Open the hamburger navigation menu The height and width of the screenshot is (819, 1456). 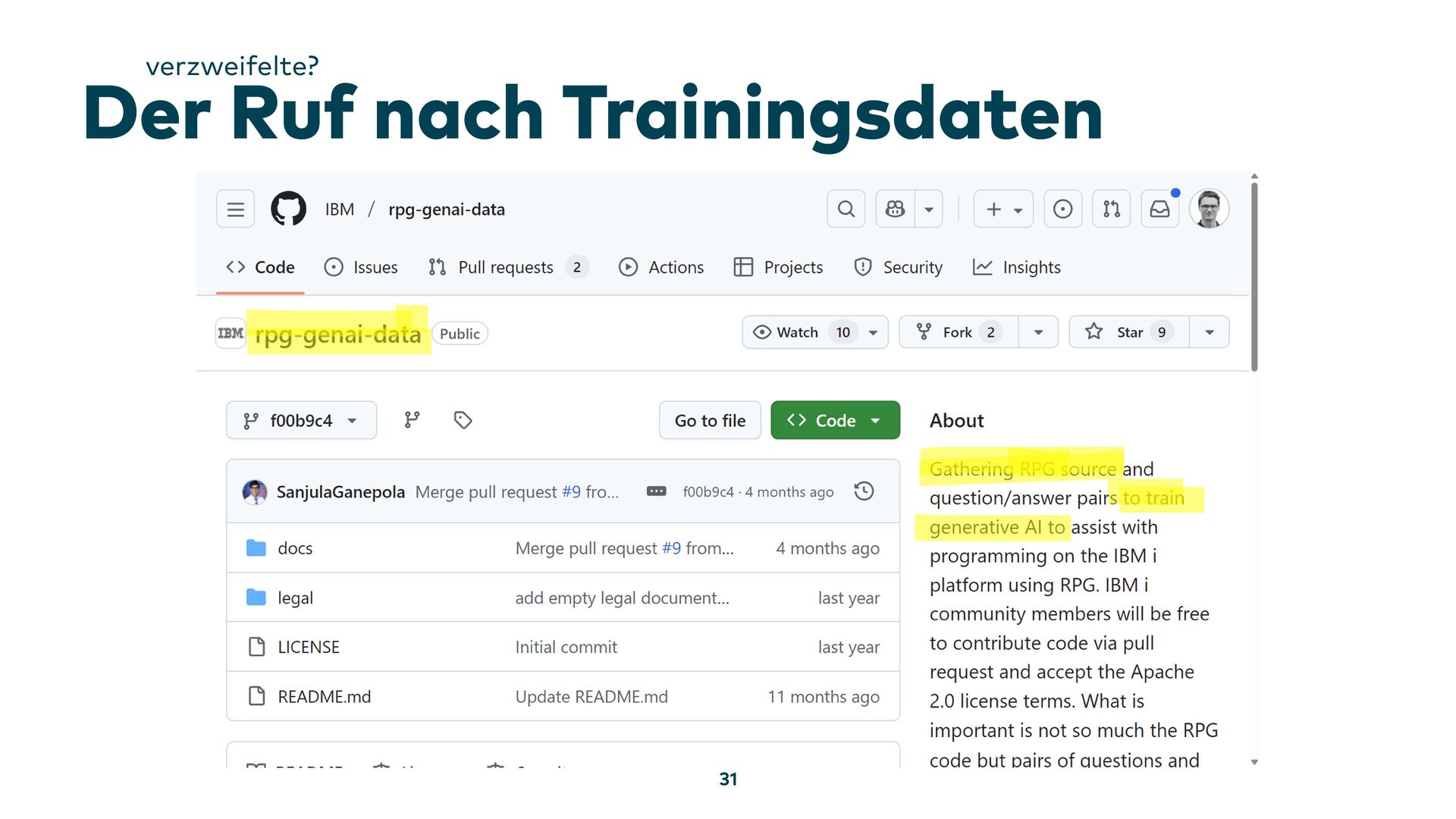(235, 209)
